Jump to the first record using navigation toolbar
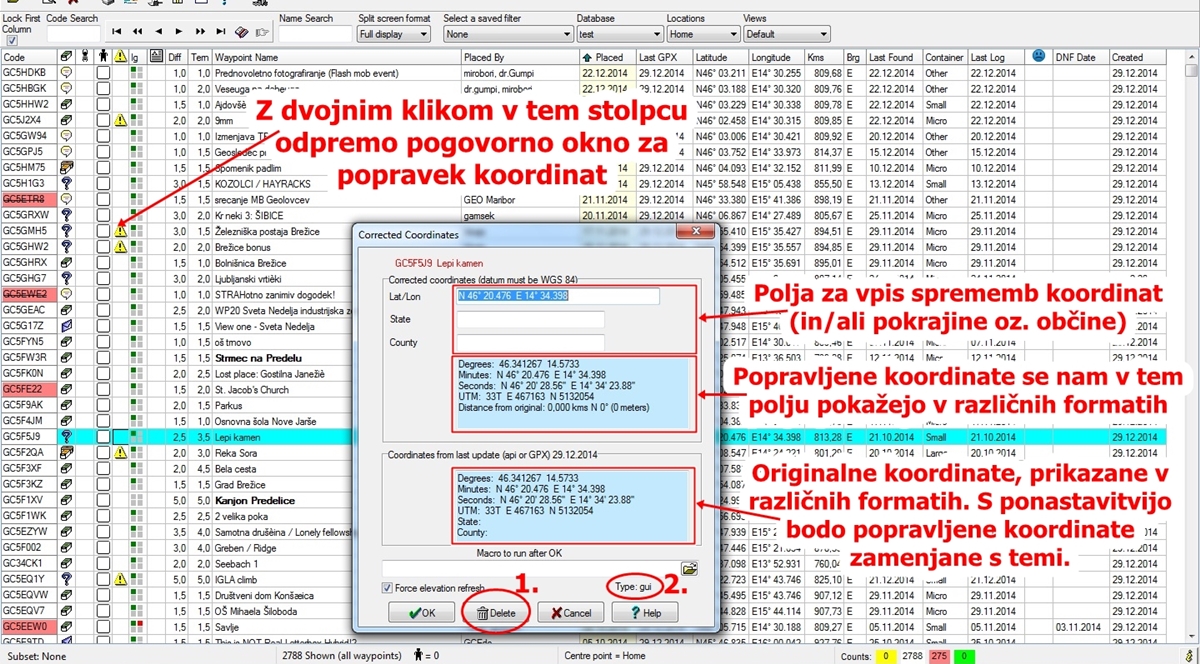 117,33
